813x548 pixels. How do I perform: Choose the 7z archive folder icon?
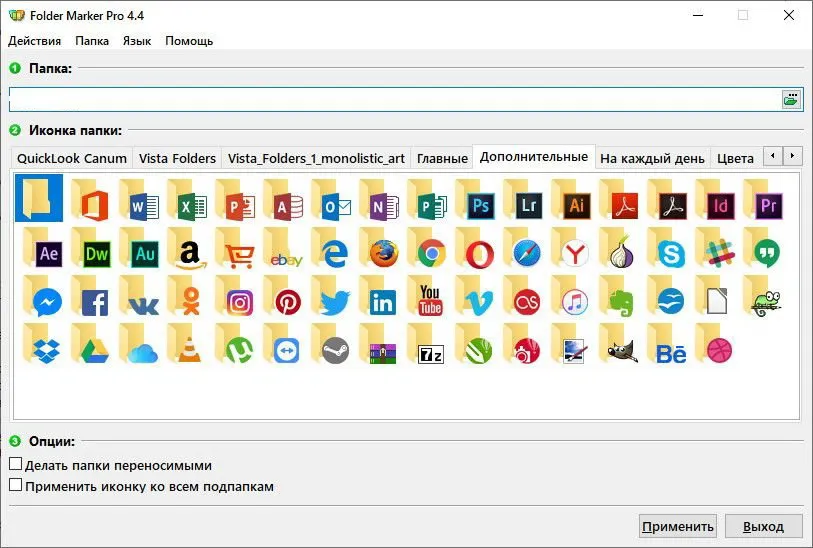428,345
